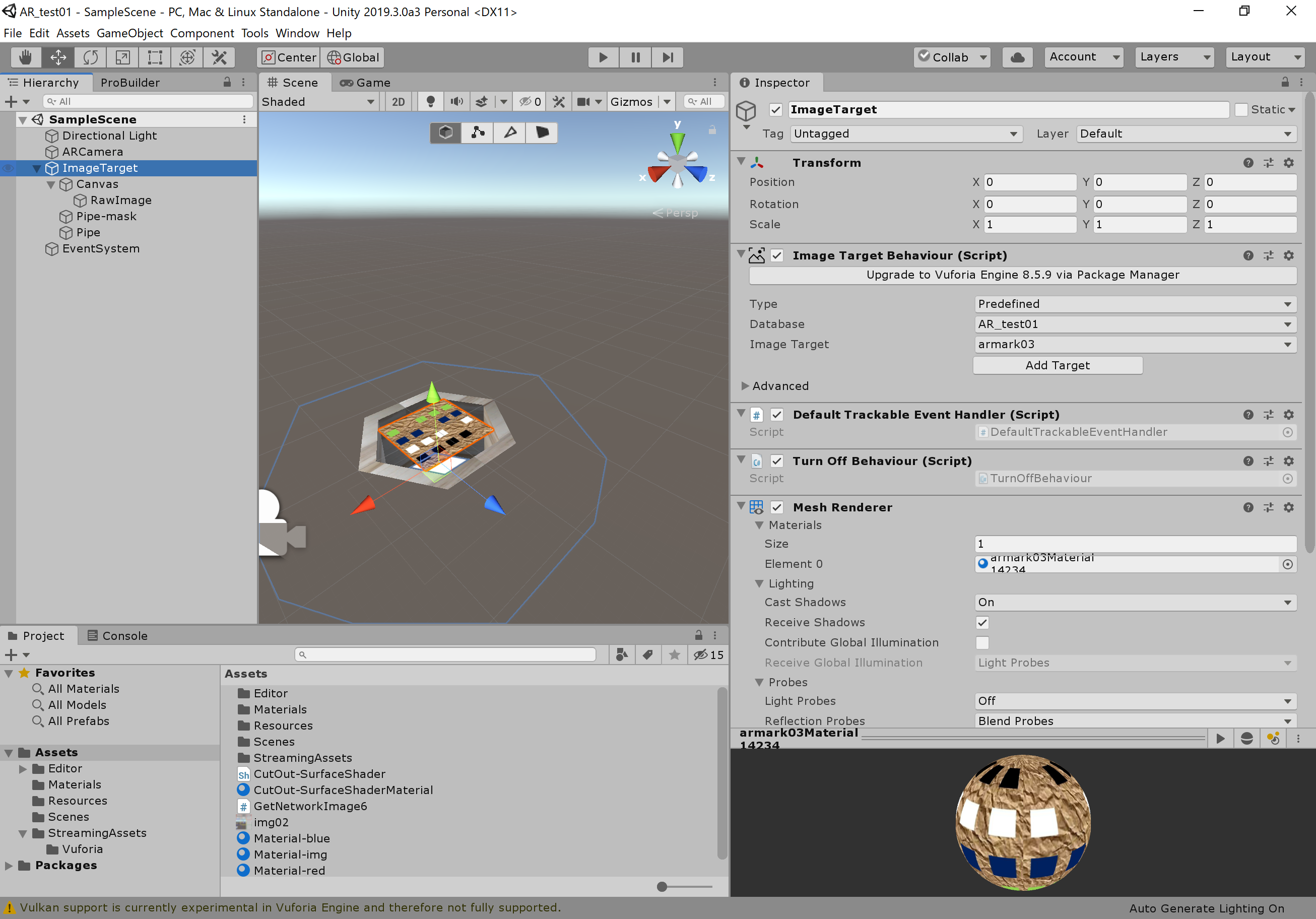This screenshot has height=919, width=1316.
Task: Toggle the Static checkbox
Action: pyautogui.click(x=1241, y=109)
